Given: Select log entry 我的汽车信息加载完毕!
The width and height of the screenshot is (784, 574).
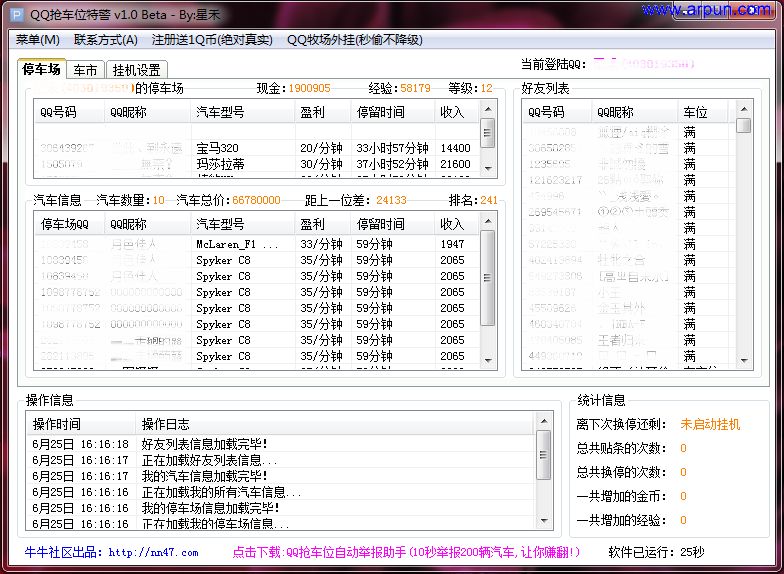Looking at the screenshot, I should pyautogui.click(x=280, y=476).
